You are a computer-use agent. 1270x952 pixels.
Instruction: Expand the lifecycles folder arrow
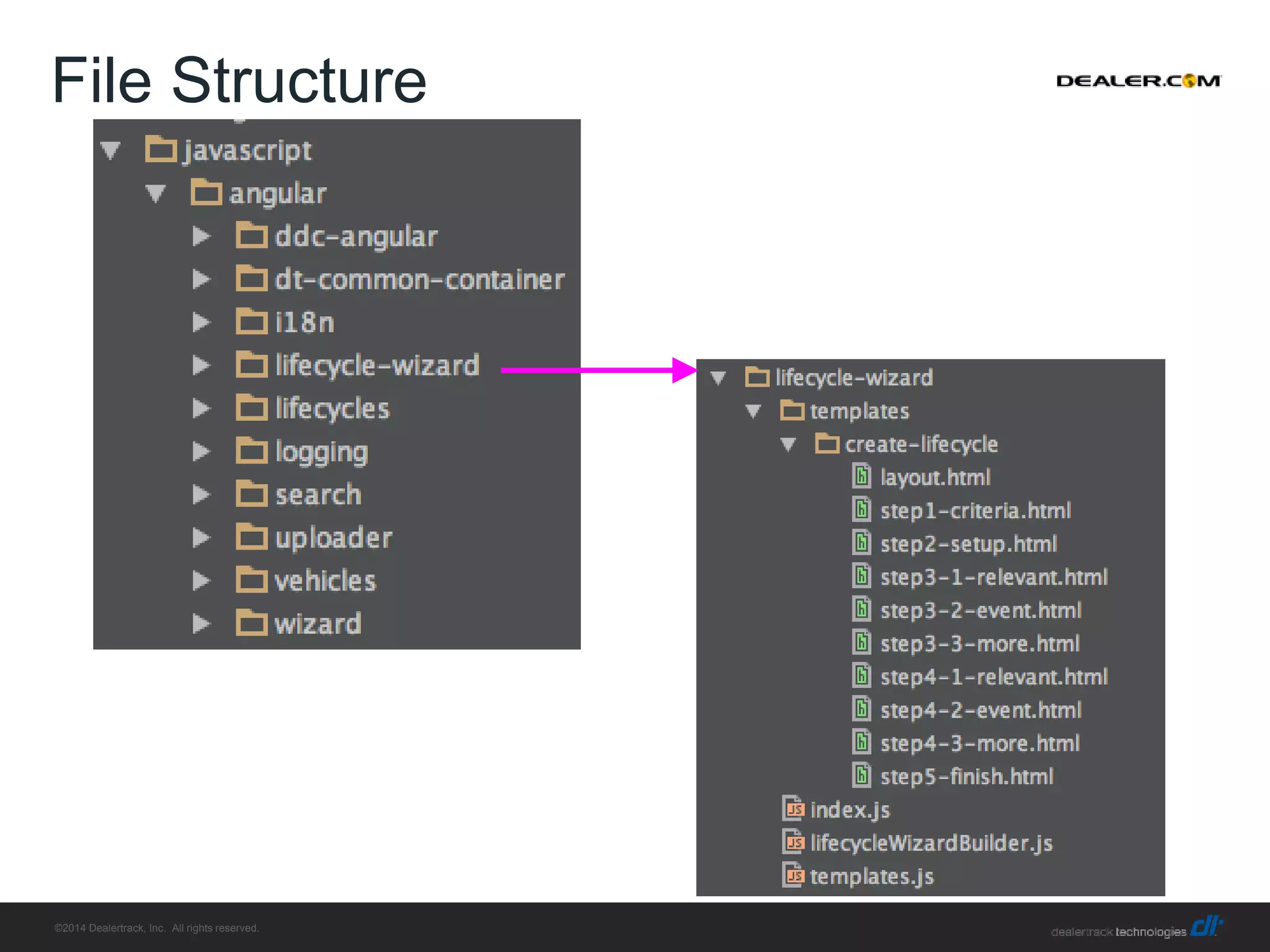tap(201, 408)
